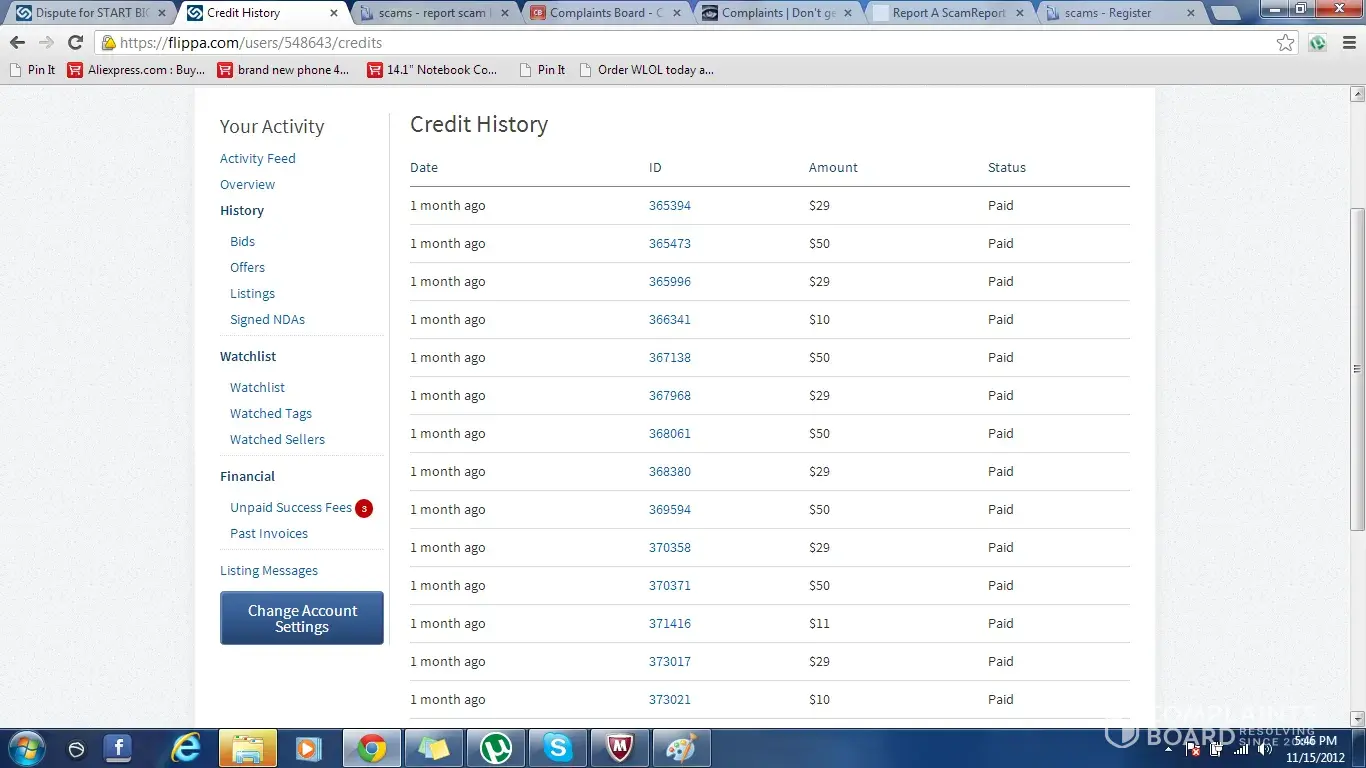Open the volume control in system tray
1366x768 pixels.
1266,749
